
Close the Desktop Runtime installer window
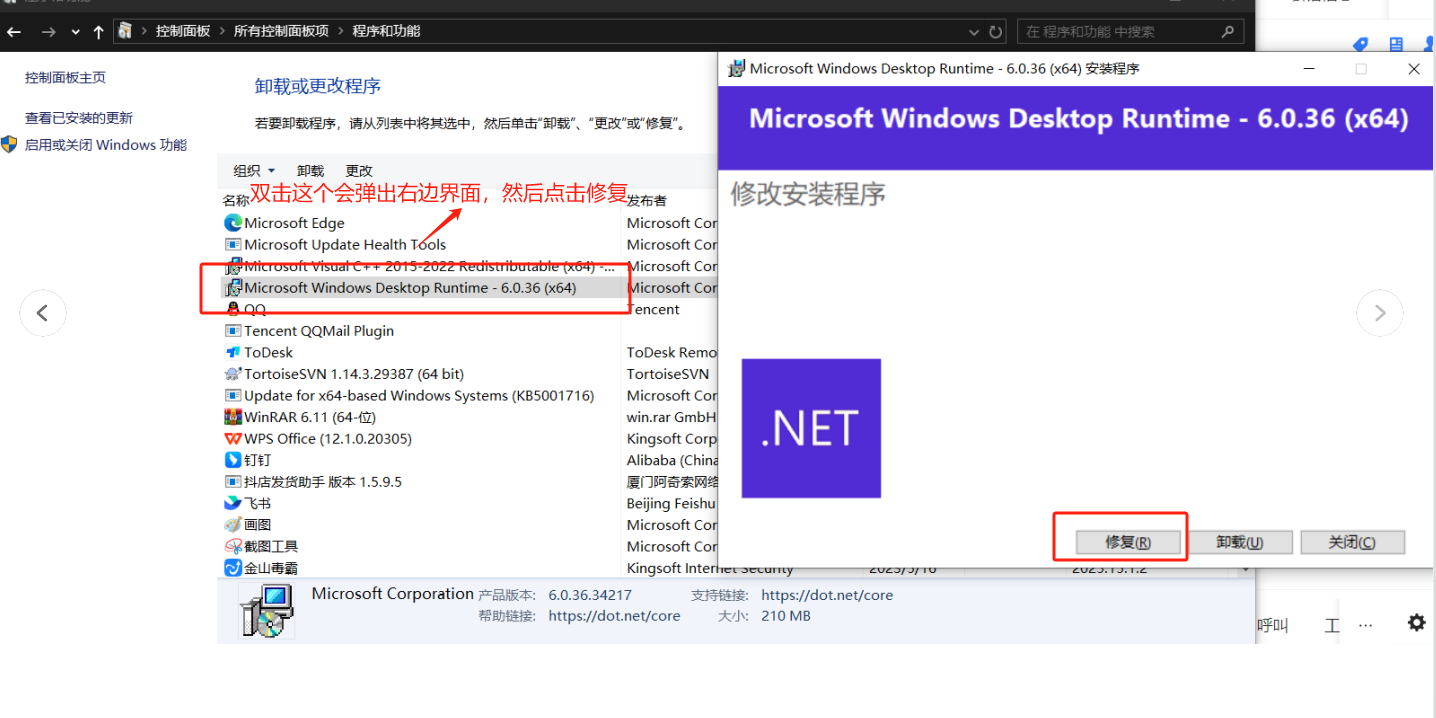pos(1413,69)
